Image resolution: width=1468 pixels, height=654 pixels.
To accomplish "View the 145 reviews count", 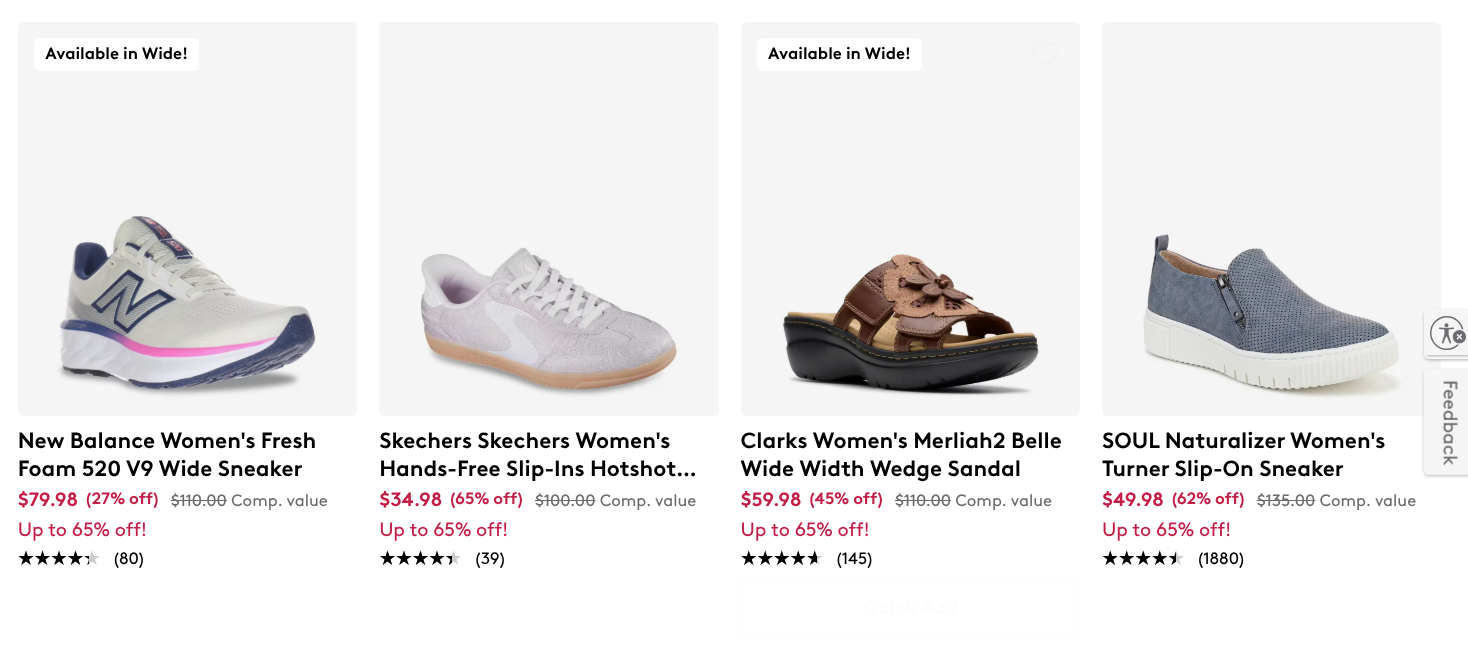I will tap(854, 559).
